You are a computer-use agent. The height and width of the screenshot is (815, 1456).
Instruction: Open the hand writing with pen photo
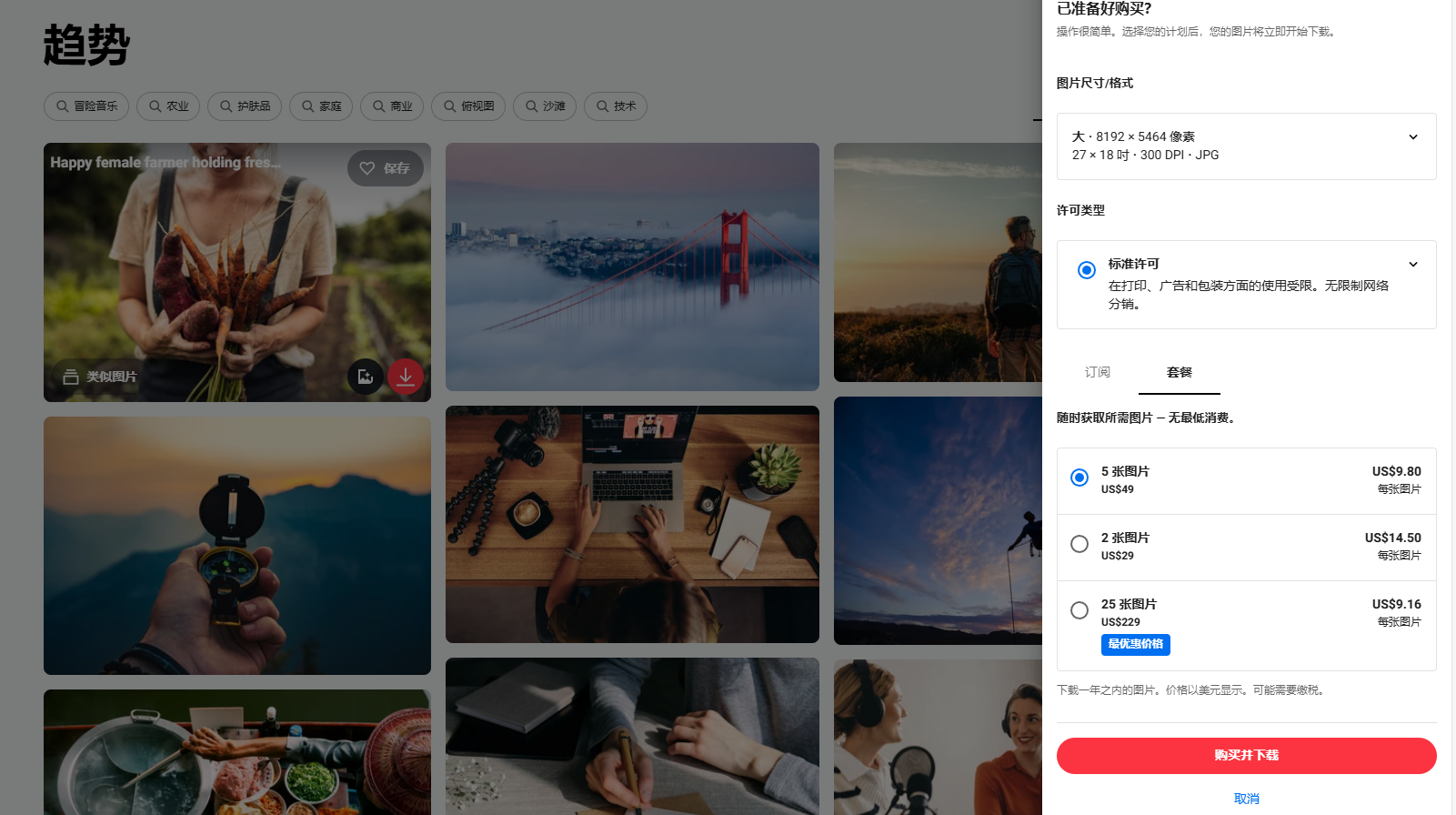(632, 736)
